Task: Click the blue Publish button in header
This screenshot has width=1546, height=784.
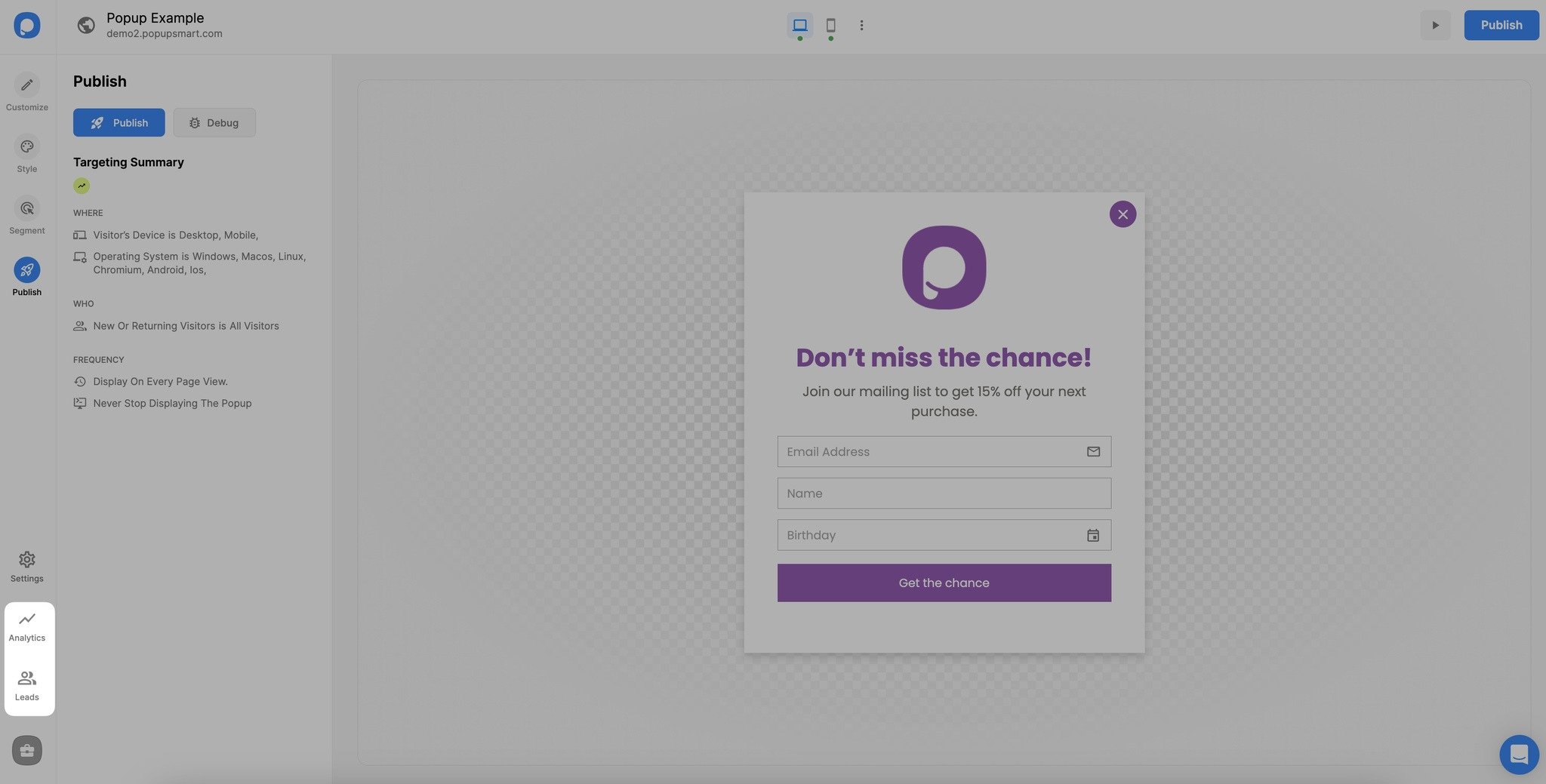Action: click(x=1501, y=25)
